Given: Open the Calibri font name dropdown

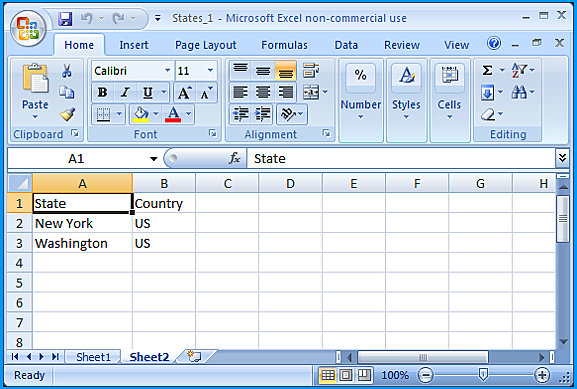Looking at the screenshot, I should click(168, 70).
